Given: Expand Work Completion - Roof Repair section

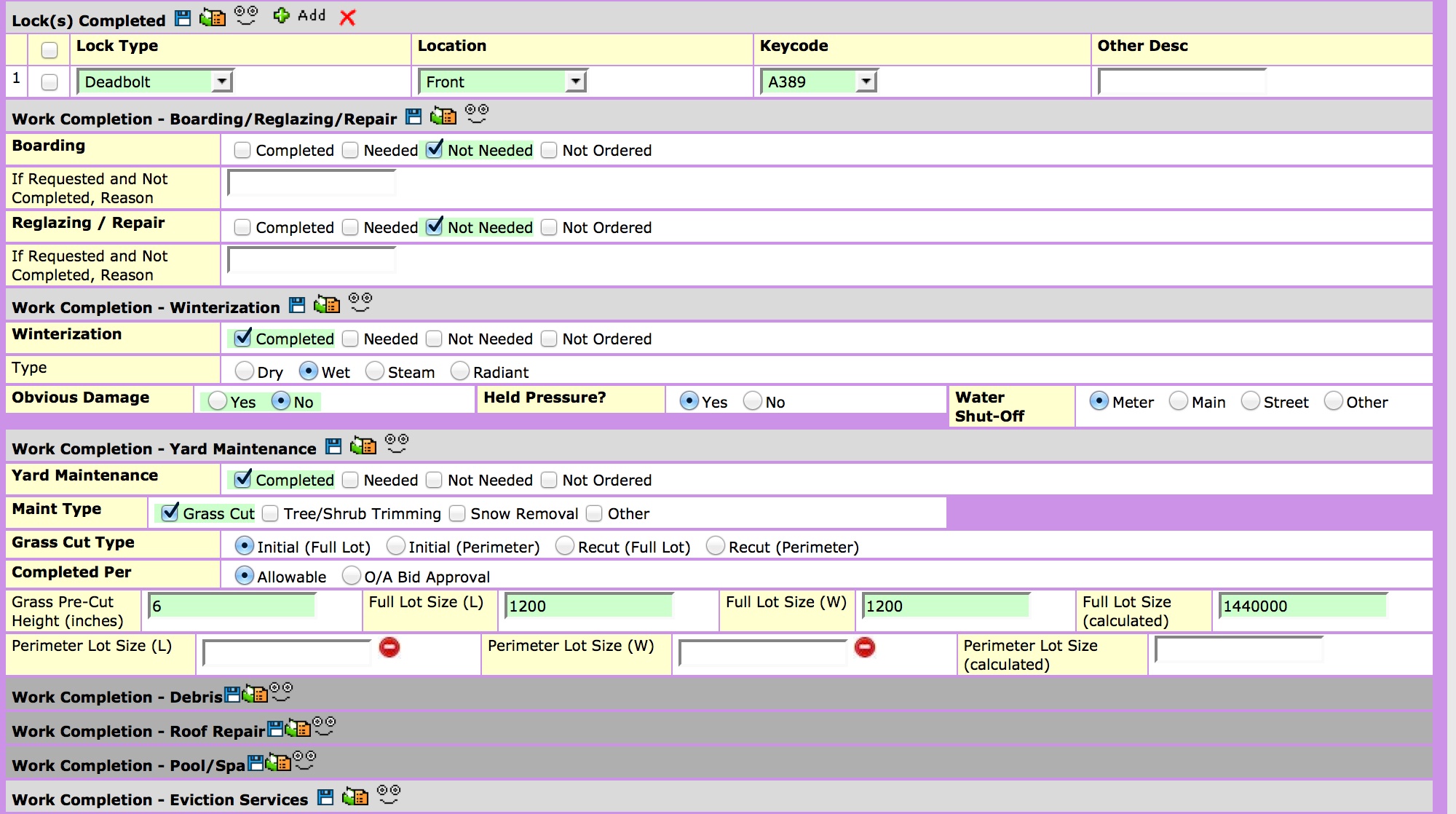Looking at the screenshot, I should point(138,731).
